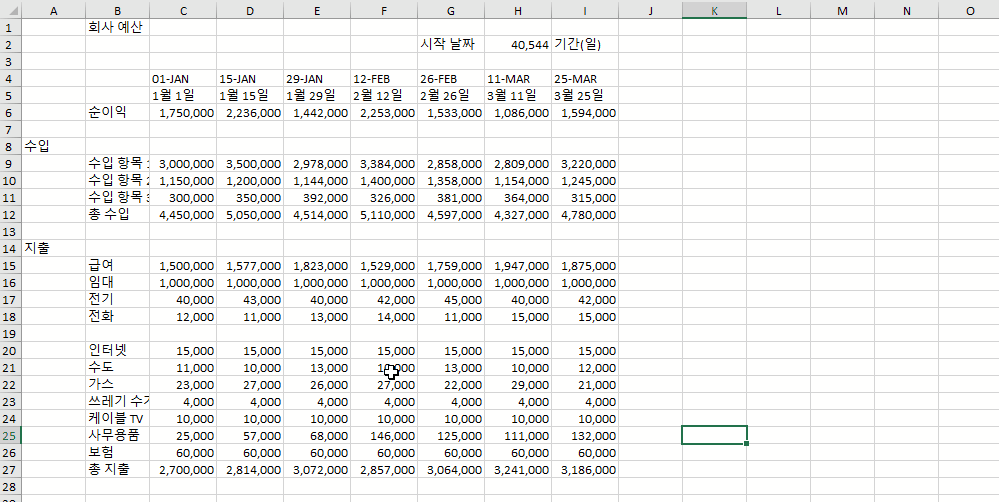The height and width of the screenshot is (502, 999).
Task: Select the 전화 row label
Action: pyautogui.click(x=118, y=317)
